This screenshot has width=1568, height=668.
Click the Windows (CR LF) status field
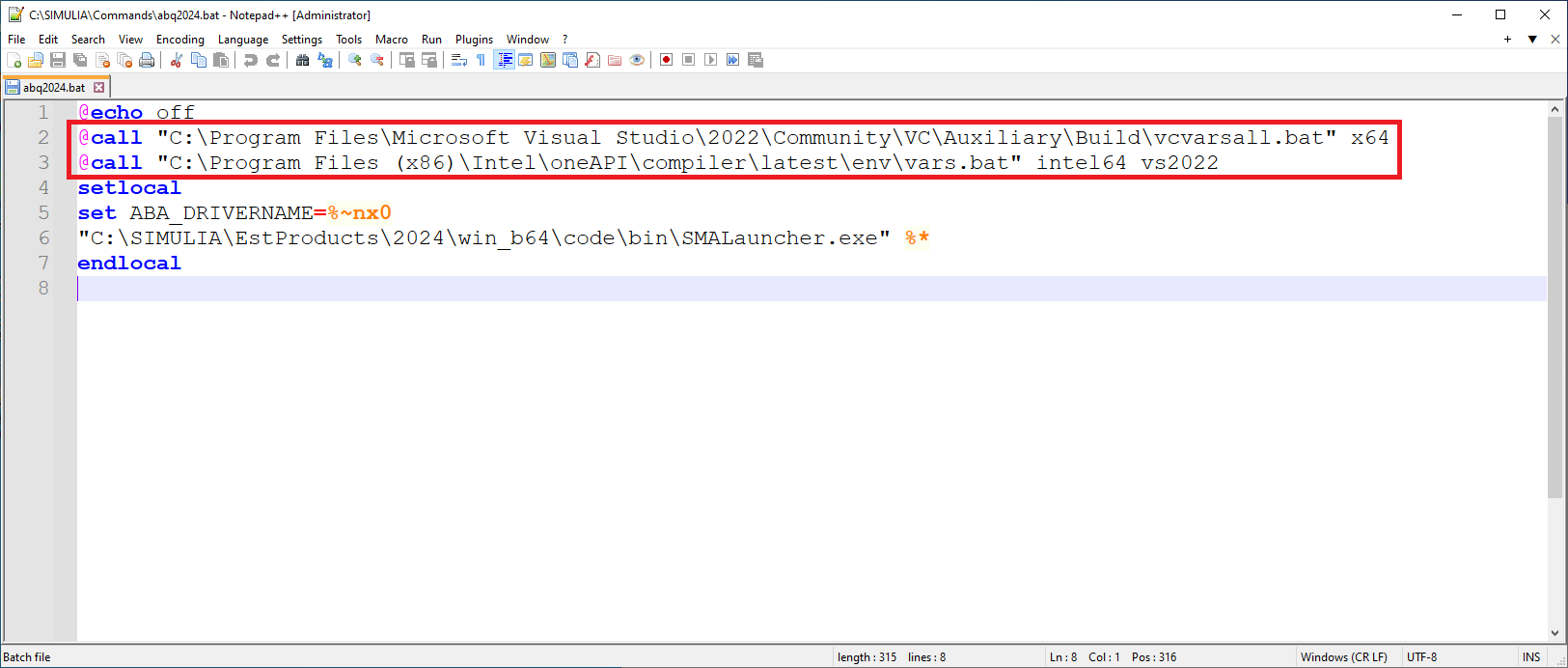coord(1344,657)
